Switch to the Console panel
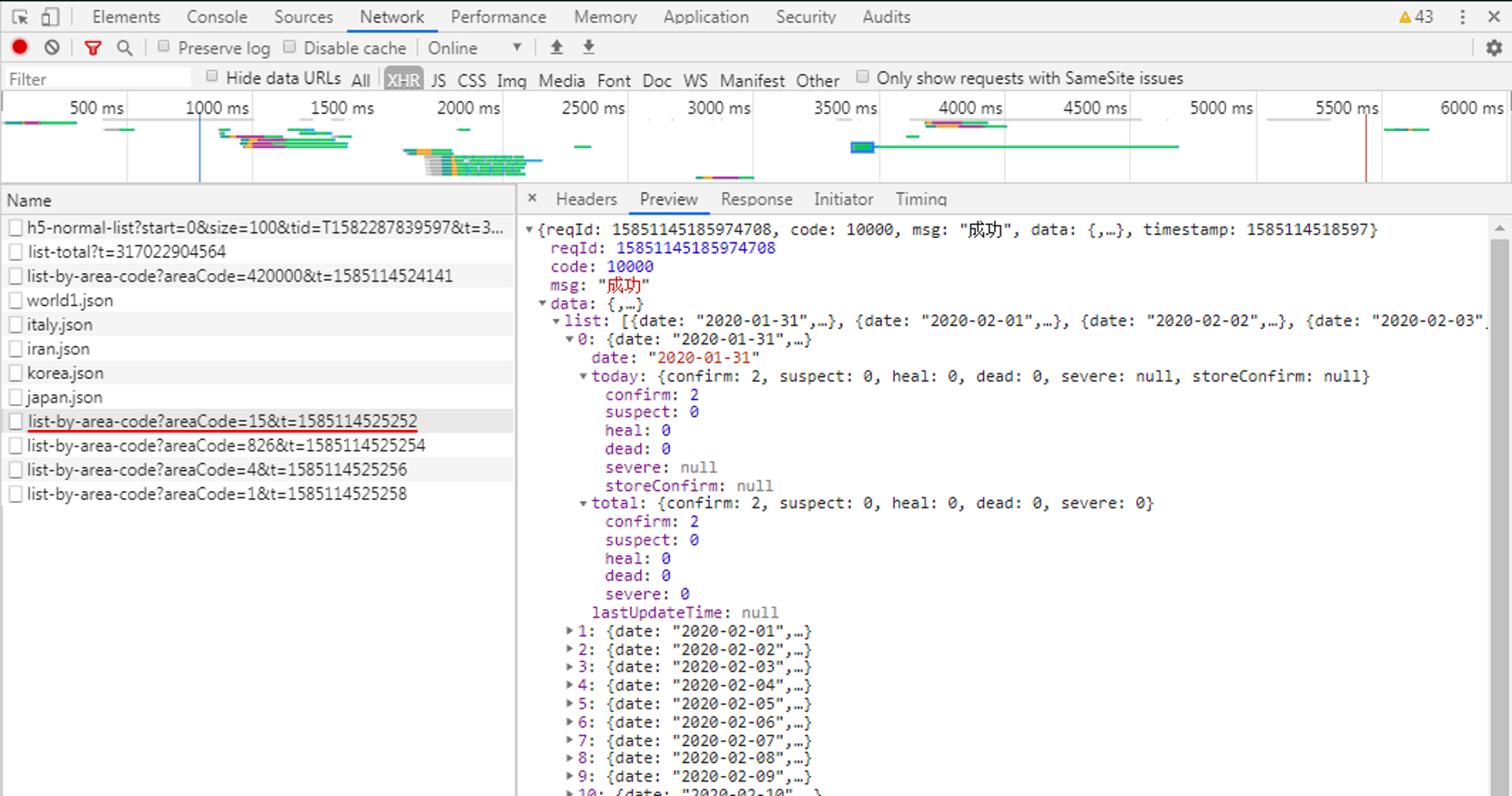The height and width of the screenshot is (796, 1512). 217,16
